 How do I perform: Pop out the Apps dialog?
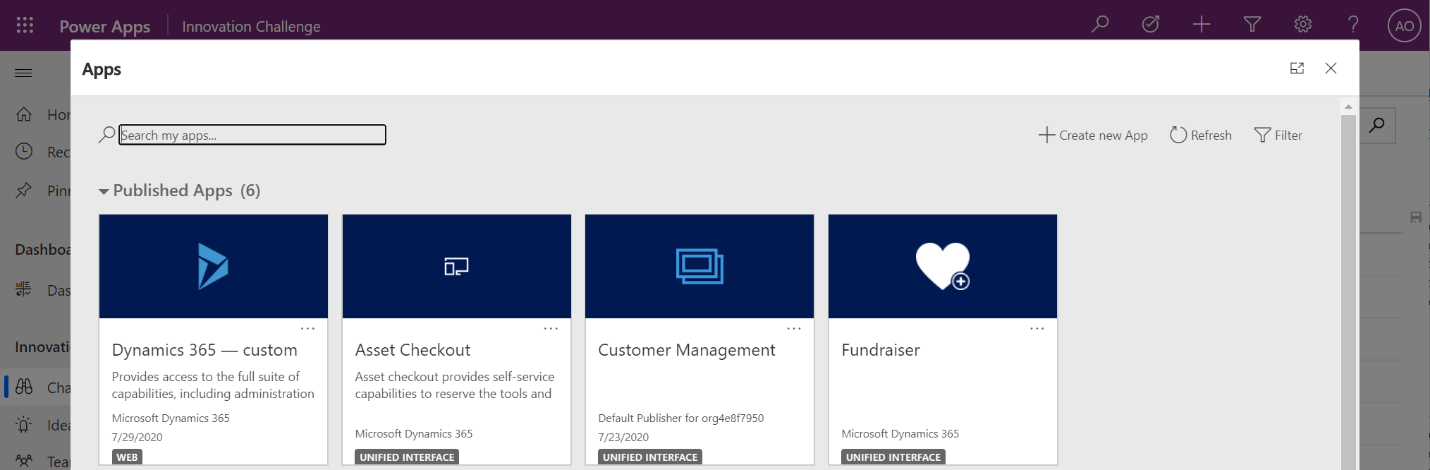1297,68
